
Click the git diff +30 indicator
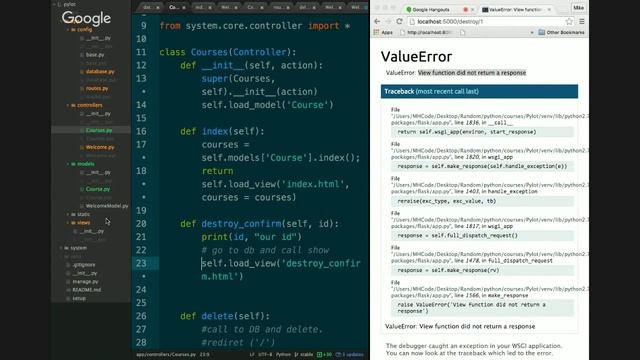click(x=324, y=354)
